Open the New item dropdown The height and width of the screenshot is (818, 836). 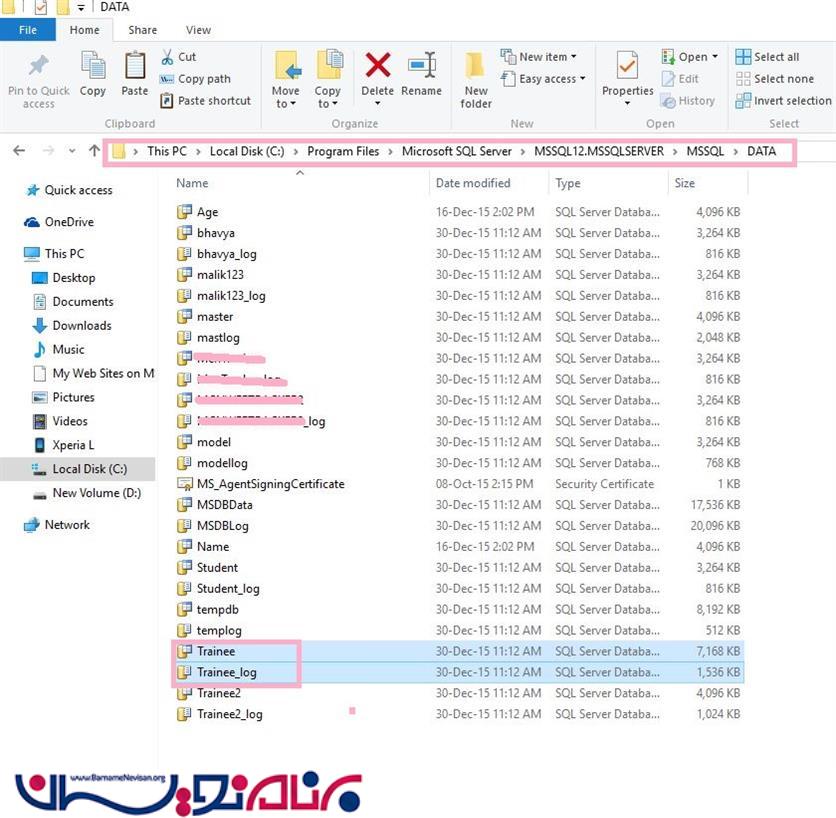[542, 57]
